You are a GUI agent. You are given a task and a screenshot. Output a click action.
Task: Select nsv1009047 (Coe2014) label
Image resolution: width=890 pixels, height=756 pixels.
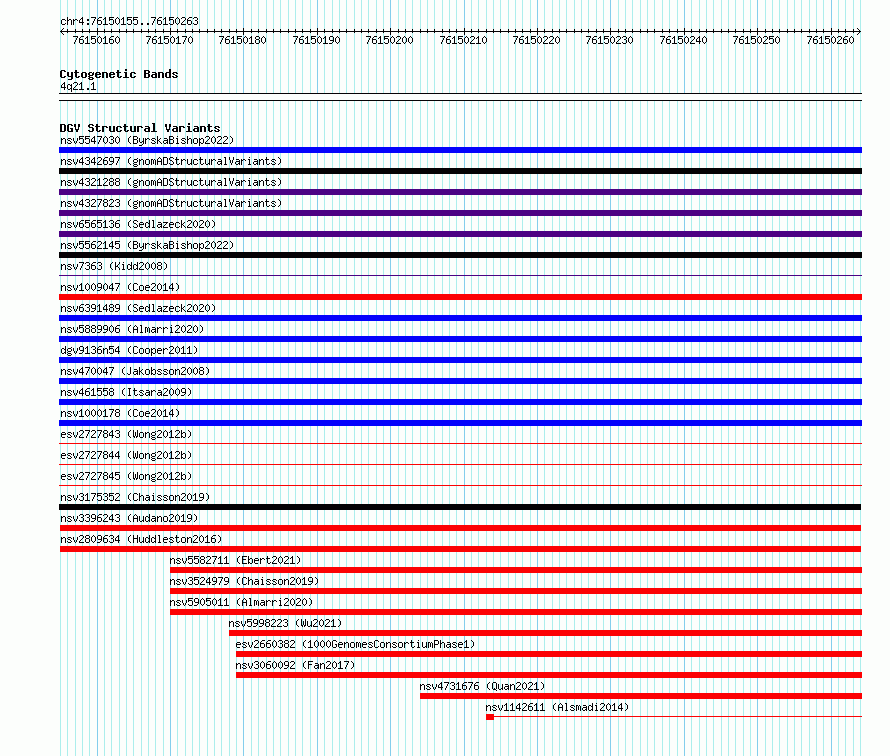(120, 287)
